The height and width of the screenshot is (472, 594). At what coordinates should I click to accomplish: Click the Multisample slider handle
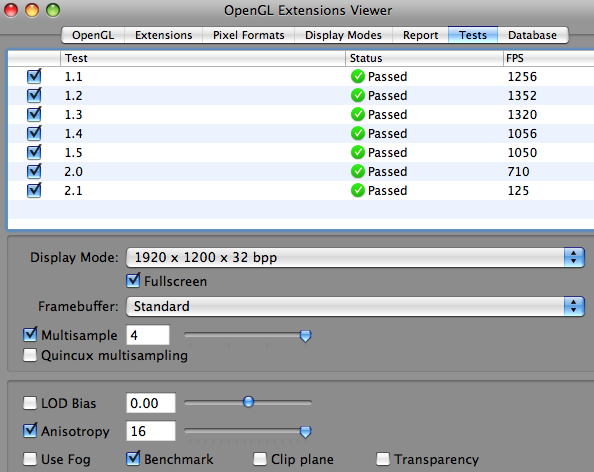pyautogui.click(x=305, y=336)
